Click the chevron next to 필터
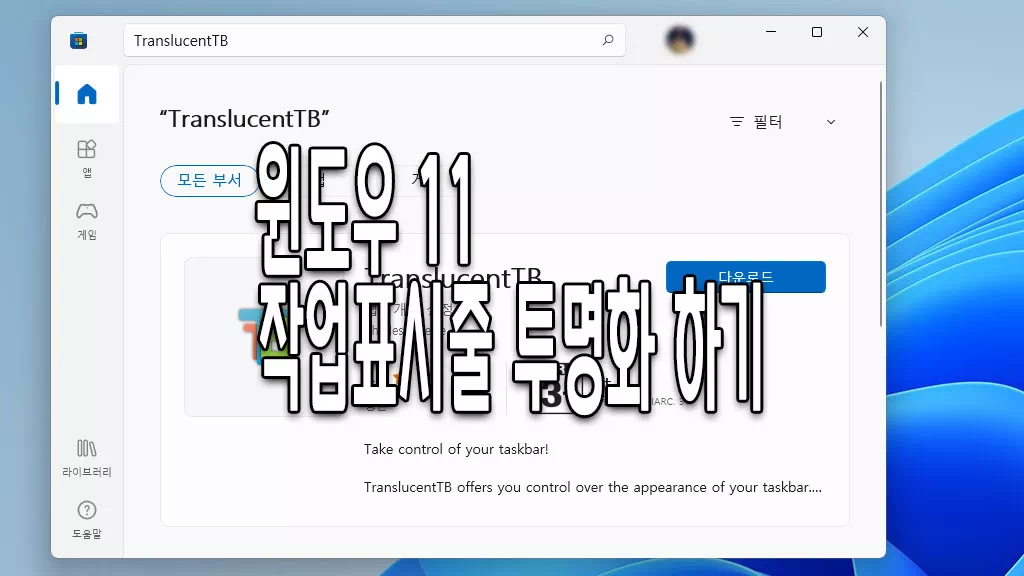 point(831,122)
